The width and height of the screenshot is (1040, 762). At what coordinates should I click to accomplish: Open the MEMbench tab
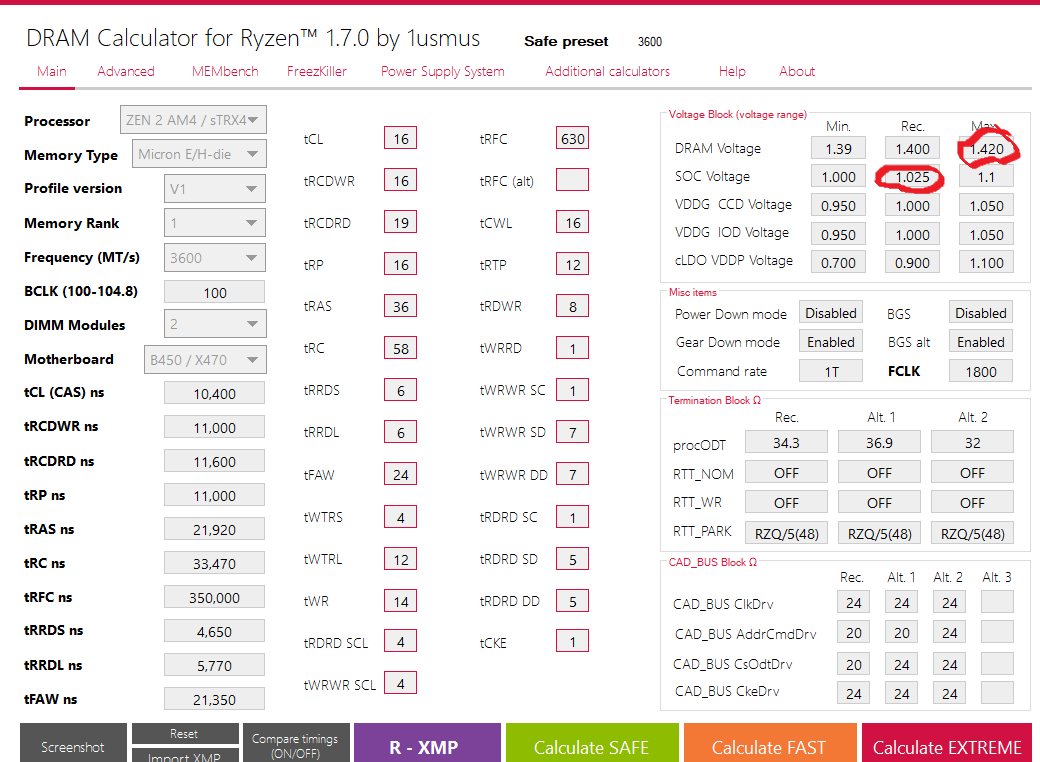tap(225, 72)
